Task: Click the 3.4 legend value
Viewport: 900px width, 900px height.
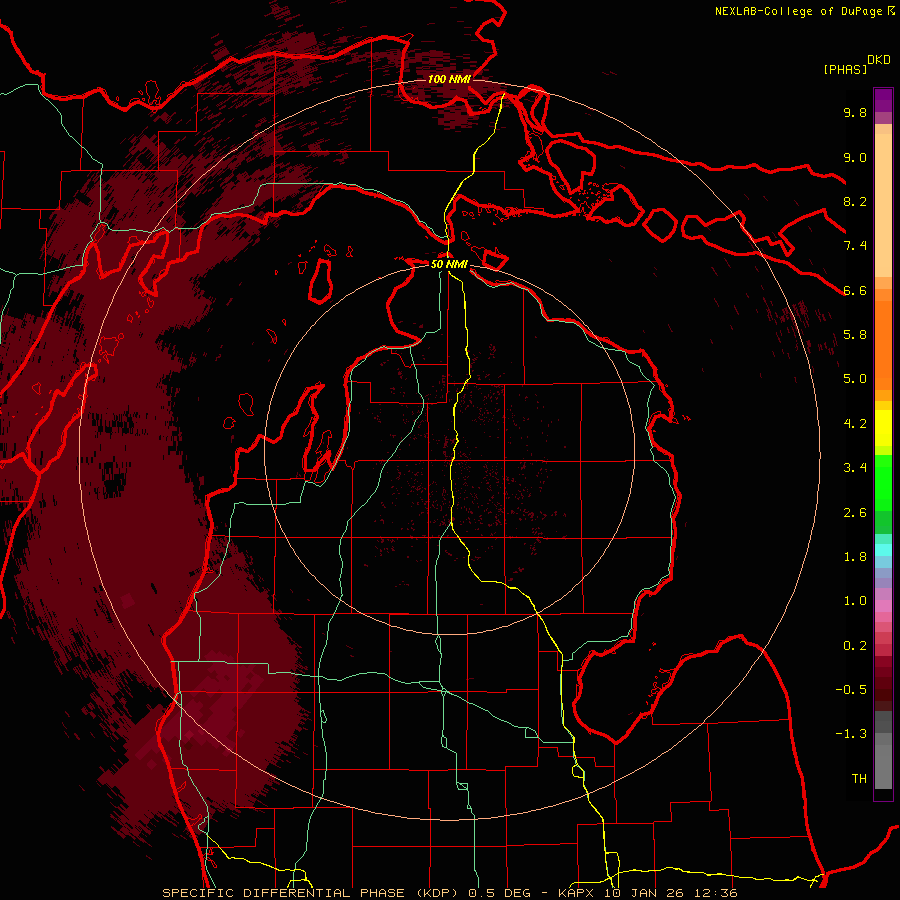Action: 855,468
